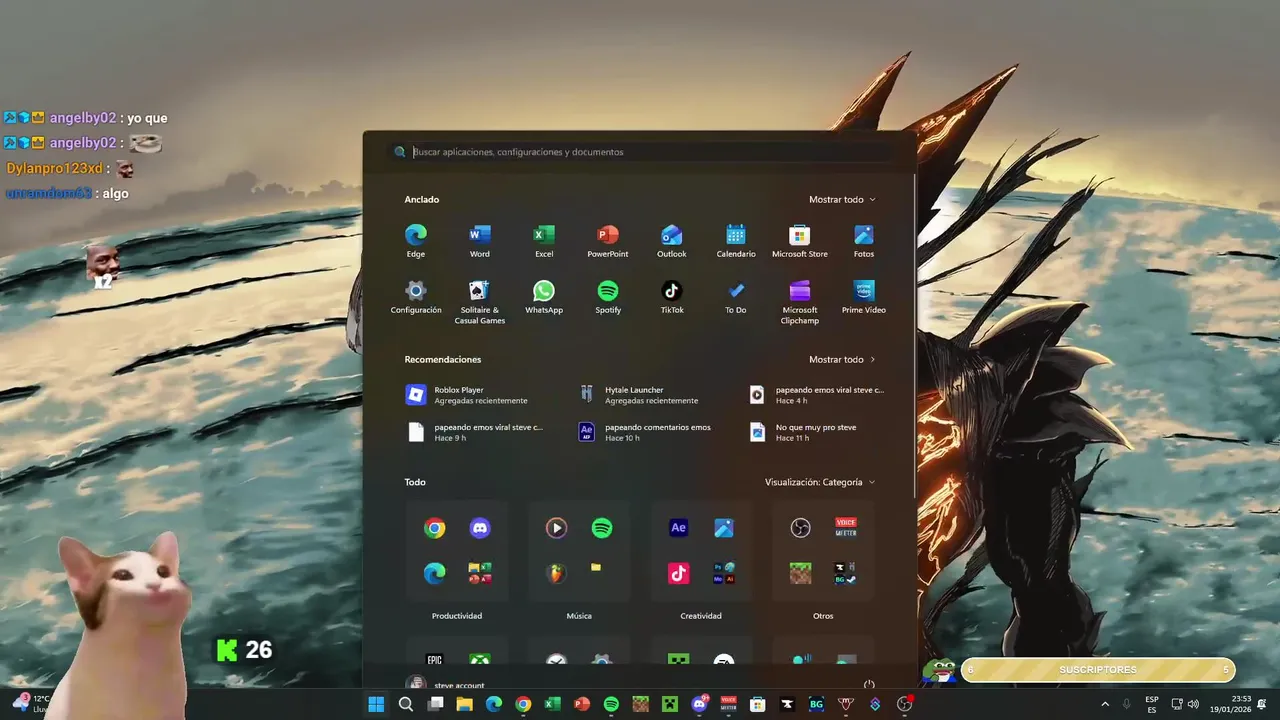Open FL Studio in the Música category
Screen dimensions: 1280x720
556,573
